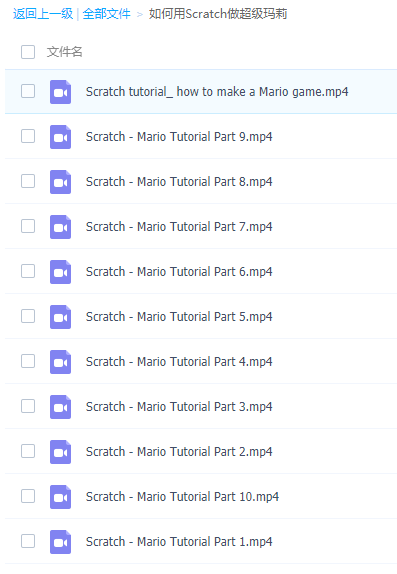Go back via 返回上一级 link
The height and width of the screenshot is (574, 397).
tap(43, 14)
